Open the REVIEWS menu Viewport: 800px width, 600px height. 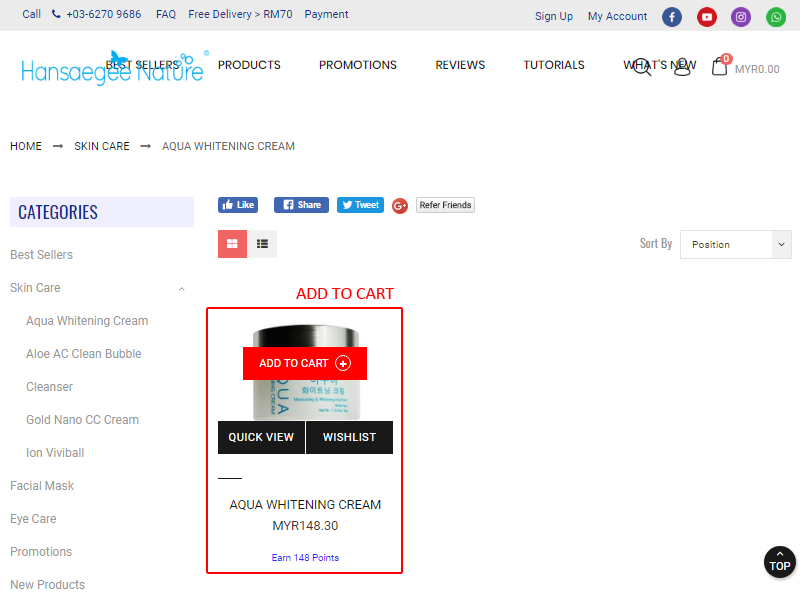(460, 65)
